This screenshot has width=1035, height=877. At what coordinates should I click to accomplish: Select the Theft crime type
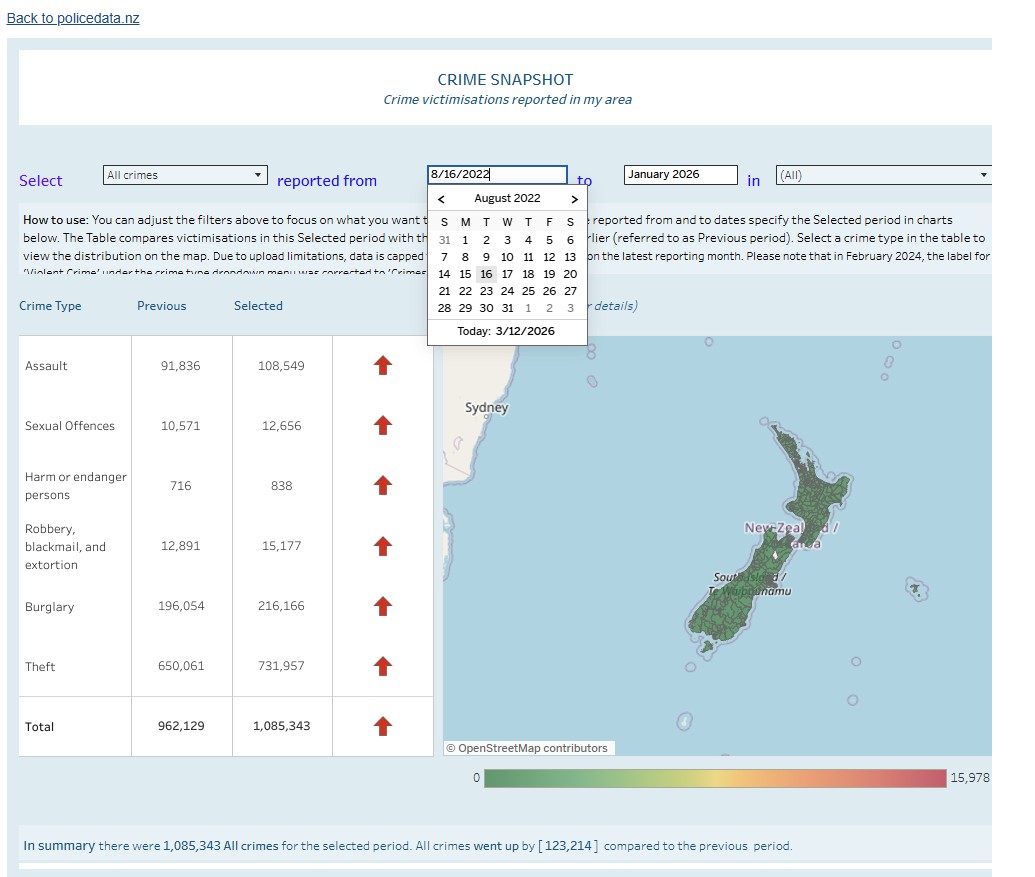40,666
